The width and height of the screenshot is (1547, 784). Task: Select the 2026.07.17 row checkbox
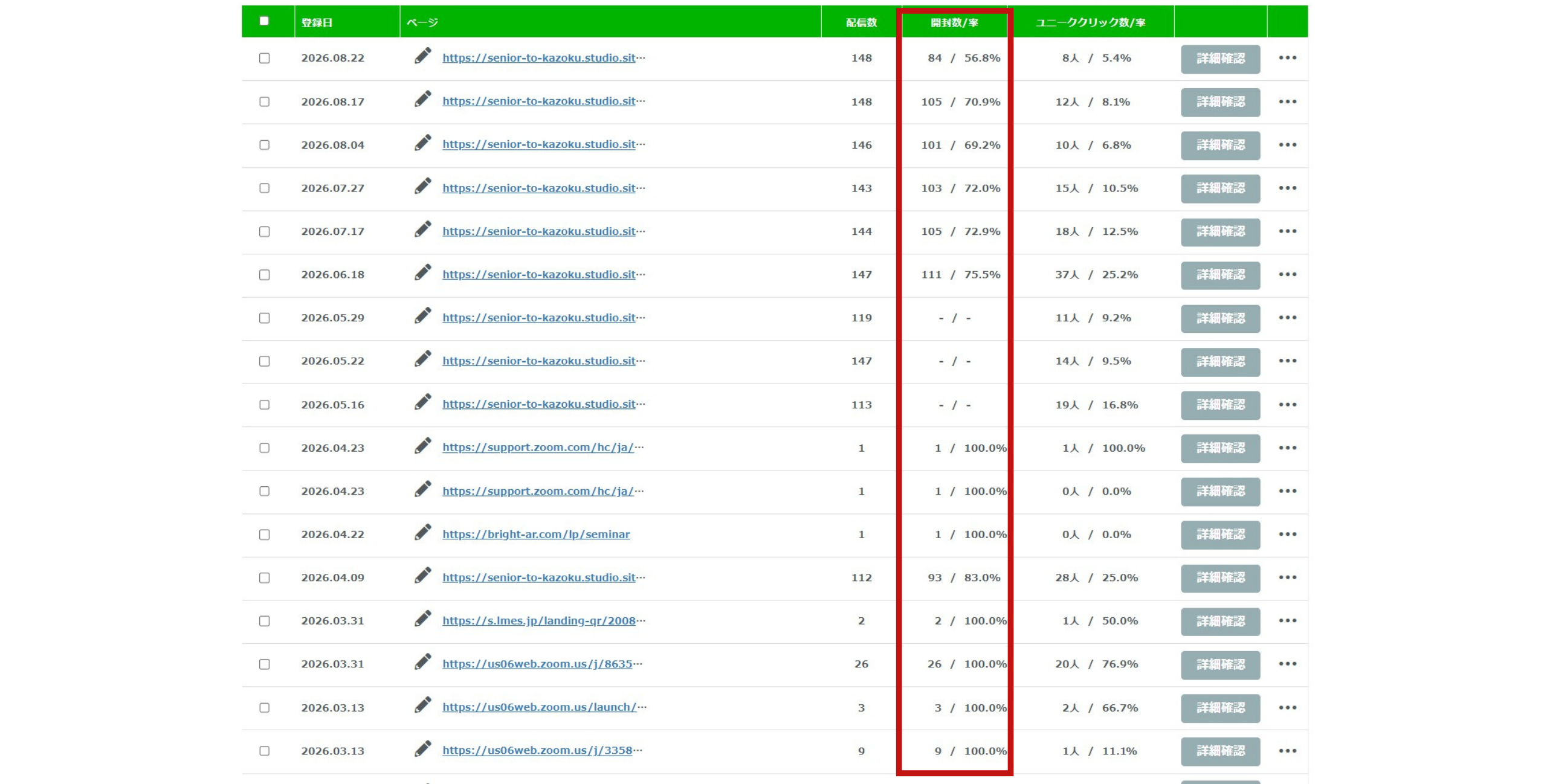tap(264, 231)
